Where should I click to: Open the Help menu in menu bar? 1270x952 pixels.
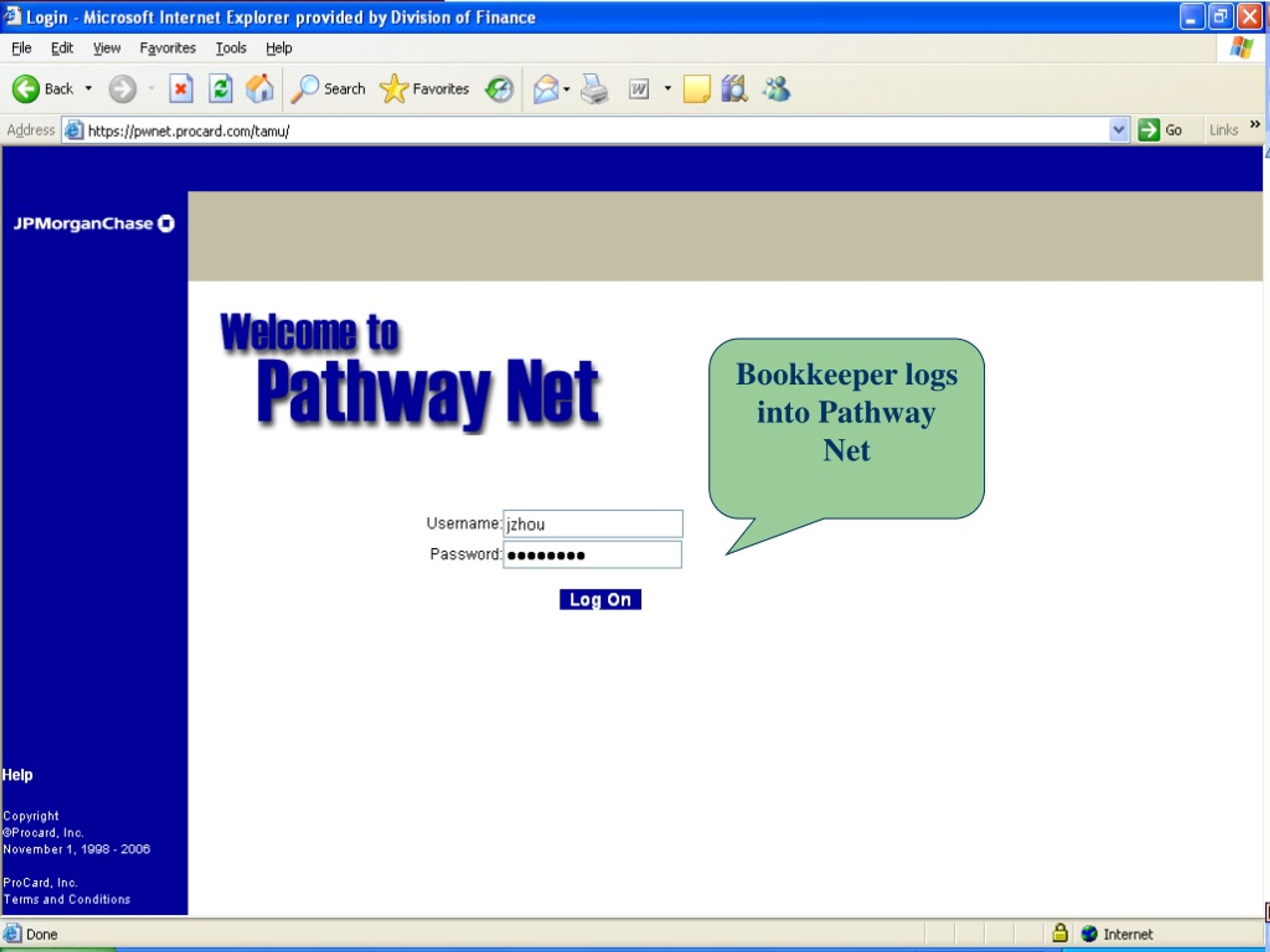coord(278,48)
